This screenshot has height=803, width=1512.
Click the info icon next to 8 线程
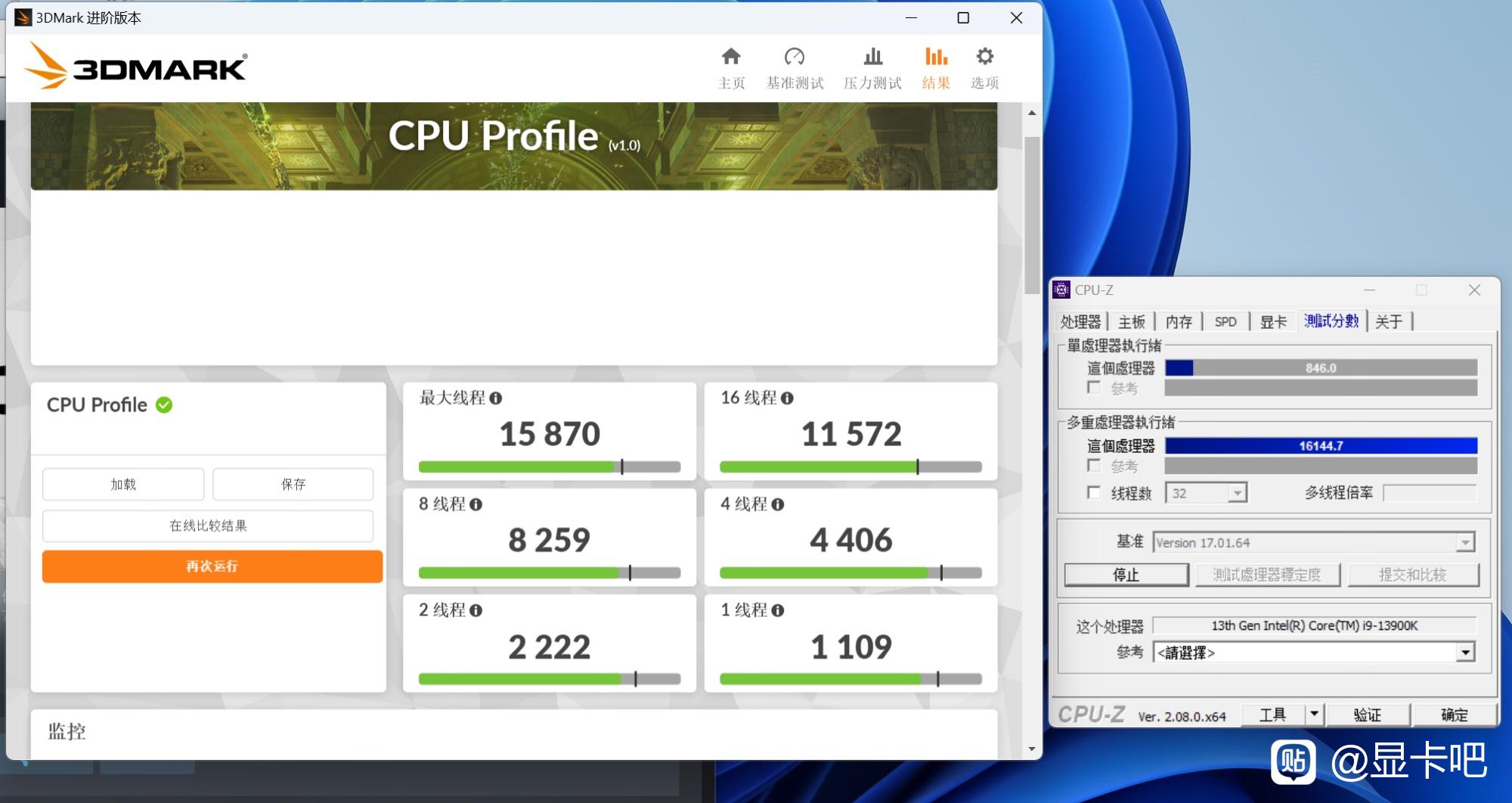pos(476,504)
